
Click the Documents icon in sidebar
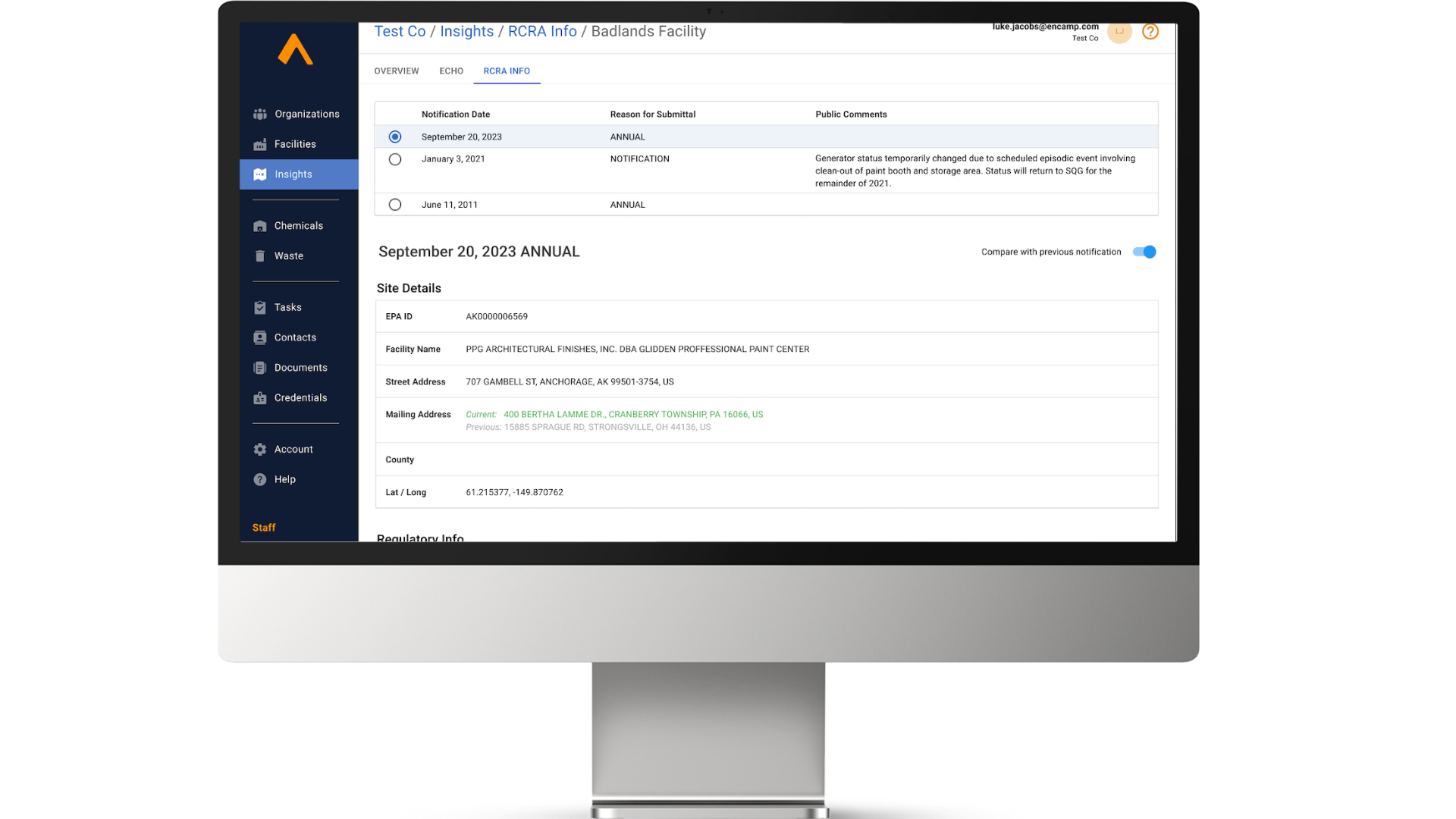click(260, 368)
